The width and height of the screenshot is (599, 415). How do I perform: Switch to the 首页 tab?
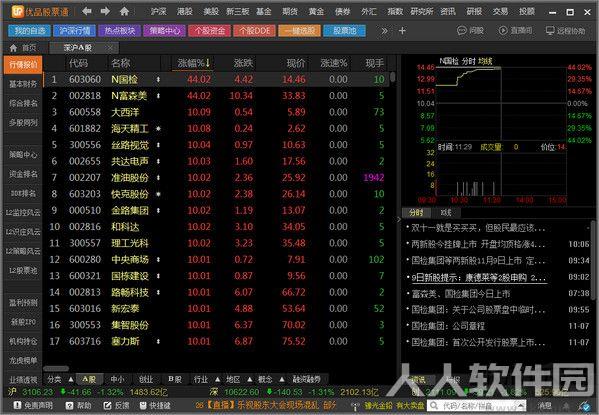point(24,48)
